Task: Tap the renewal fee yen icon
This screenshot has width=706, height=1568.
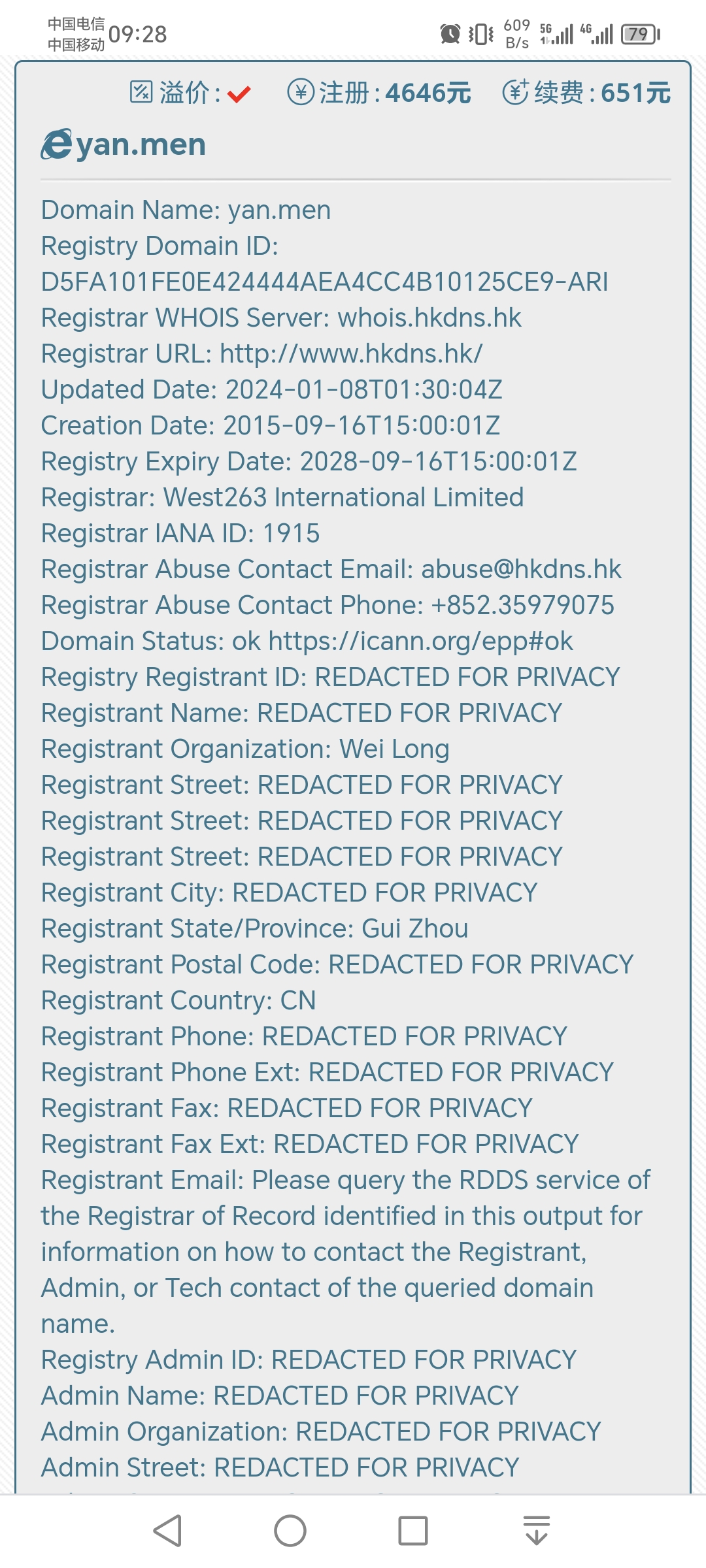Action: pyautogui.click(x=516, y=92)
